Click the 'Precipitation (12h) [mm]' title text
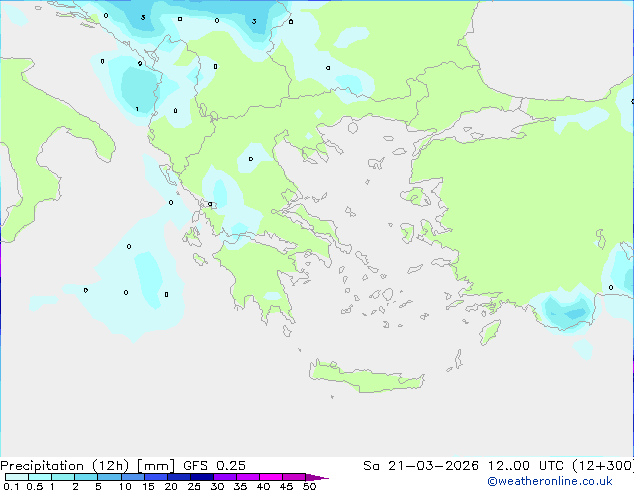 click(x=87, y=466)
